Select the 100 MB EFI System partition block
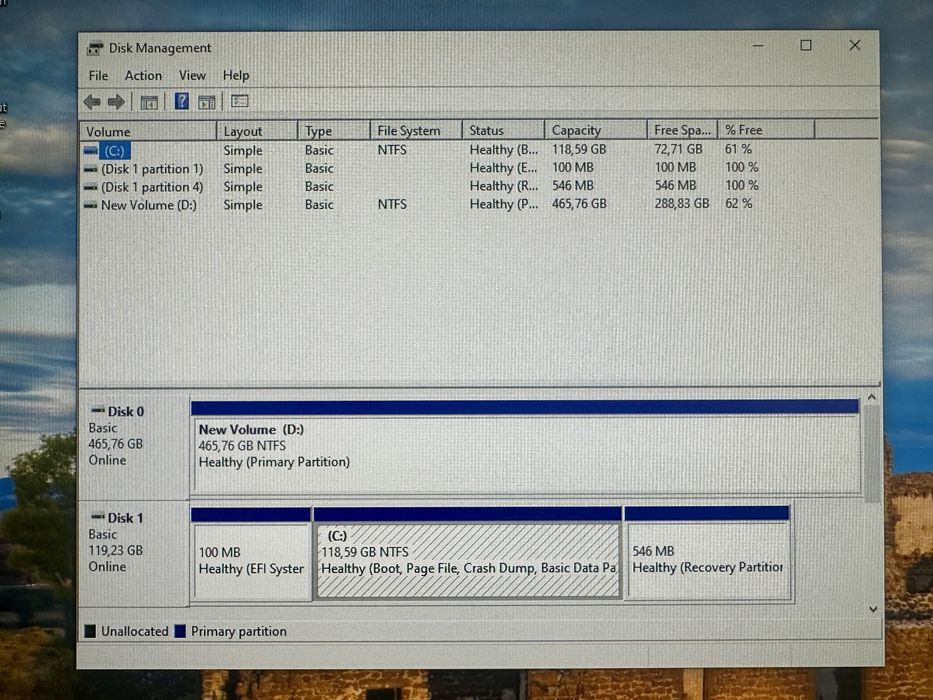The width and height of the screenshot is (933, 700). click(x=251, y=554)
